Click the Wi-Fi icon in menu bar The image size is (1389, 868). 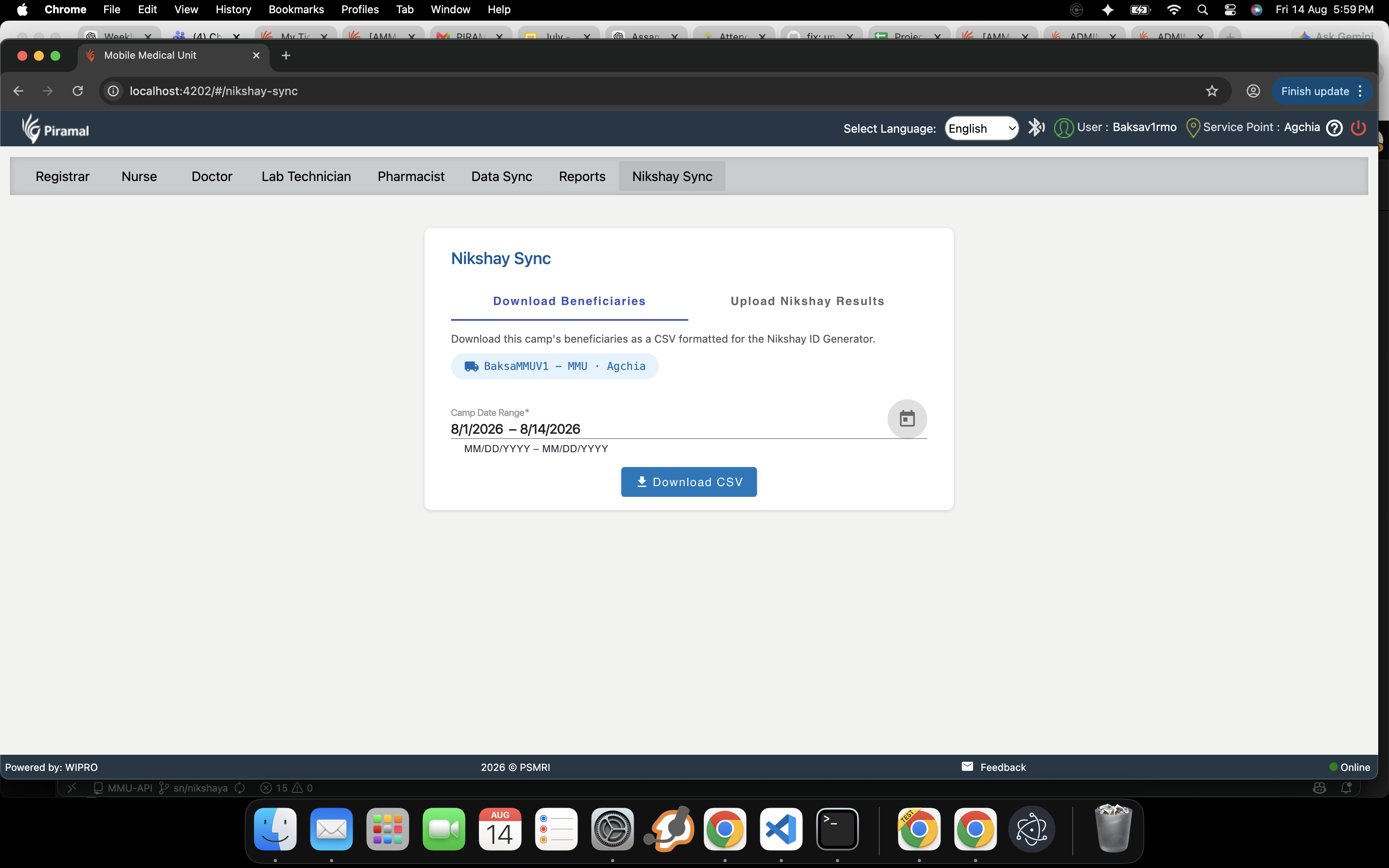click(1174, 10)
